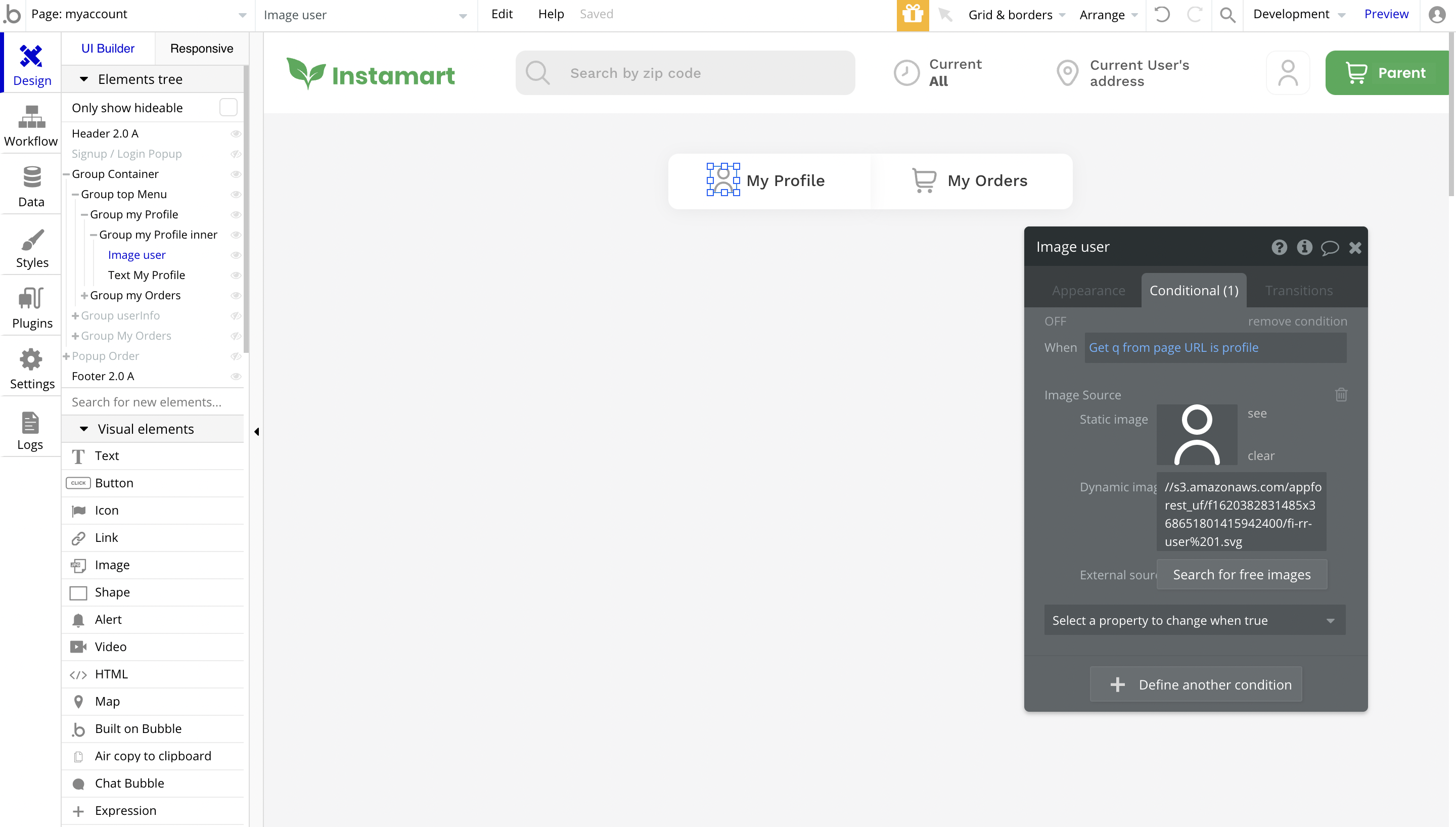Toggle visibility eye for Text My Profile
The width and height of the screenshot is (1456, 827).
pyautogui.click(x=236, y=275)
